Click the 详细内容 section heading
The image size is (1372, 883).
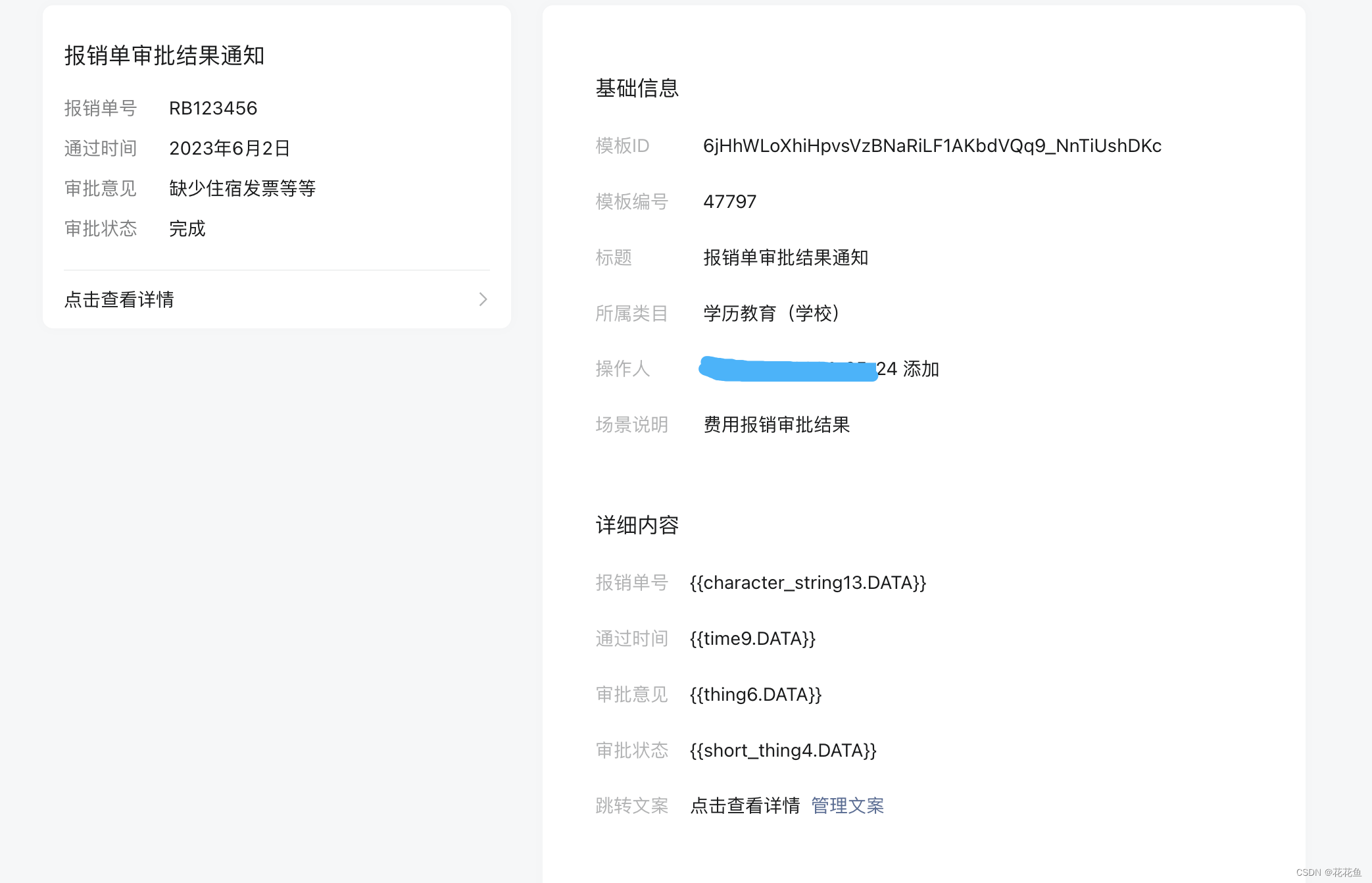[637, 525]
